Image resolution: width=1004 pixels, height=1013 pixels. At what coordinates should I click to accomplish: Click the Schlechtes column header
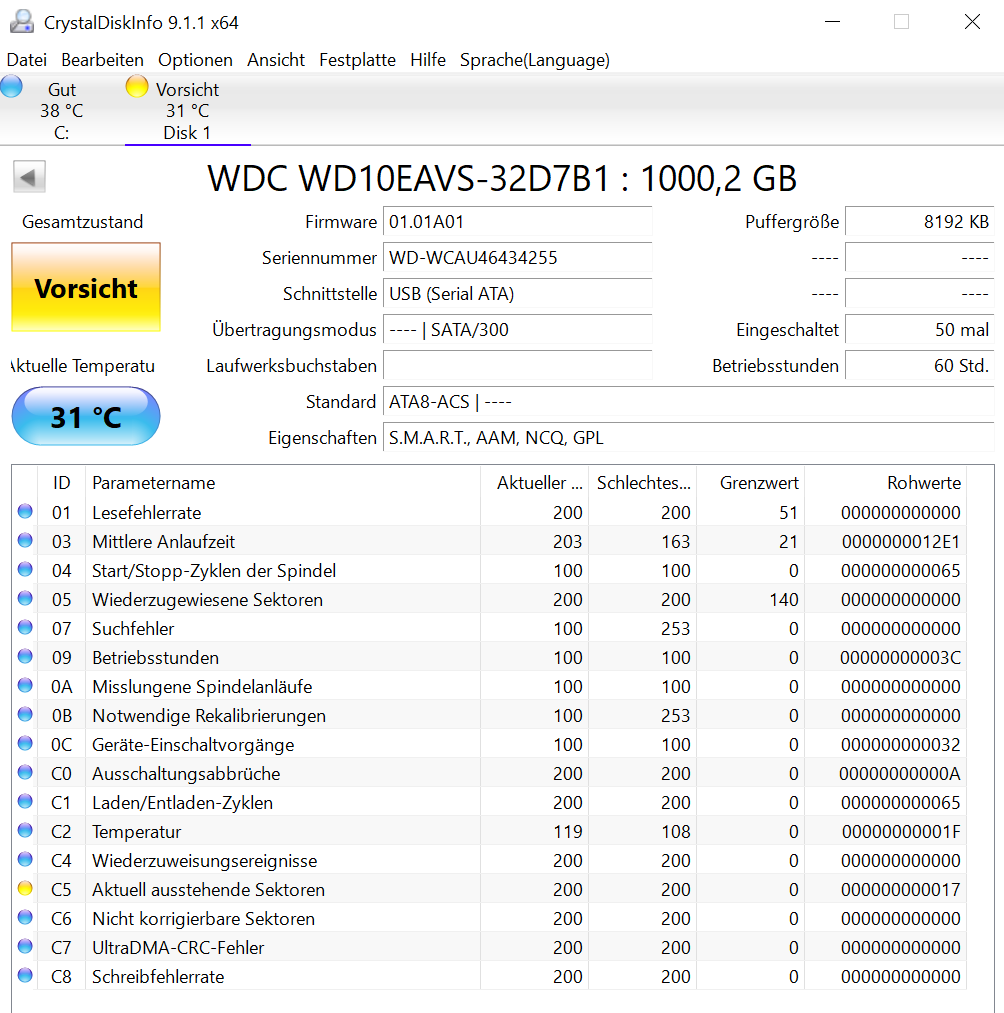click(x=643, y=483)
